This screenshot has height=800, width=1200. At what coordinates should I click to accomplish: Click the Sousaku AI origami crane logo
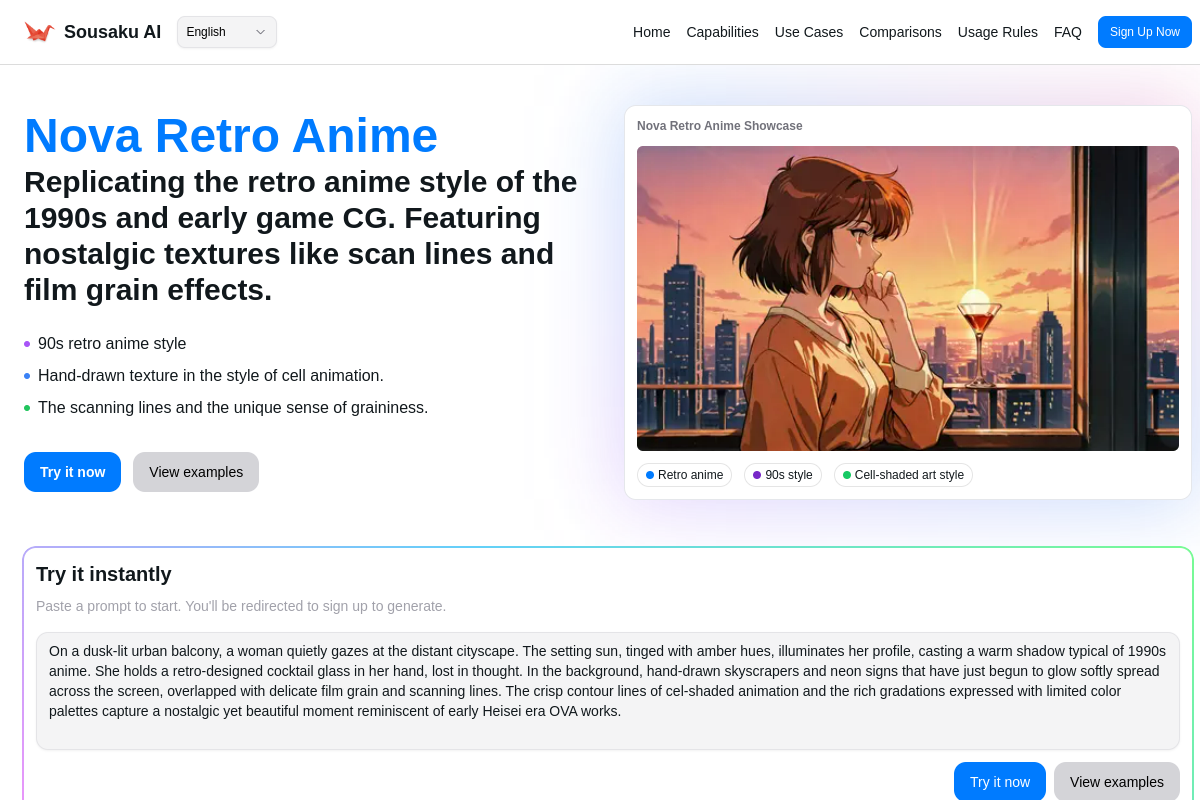tap(39, 32)
